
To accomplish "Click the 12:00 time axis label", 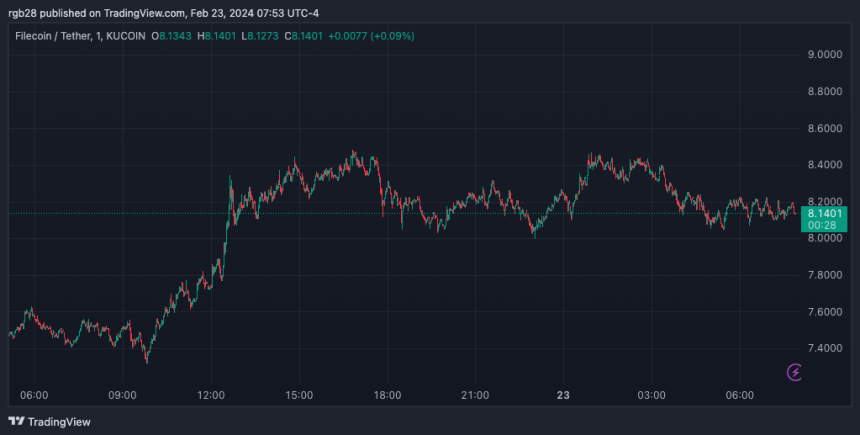I will [211, 396].
